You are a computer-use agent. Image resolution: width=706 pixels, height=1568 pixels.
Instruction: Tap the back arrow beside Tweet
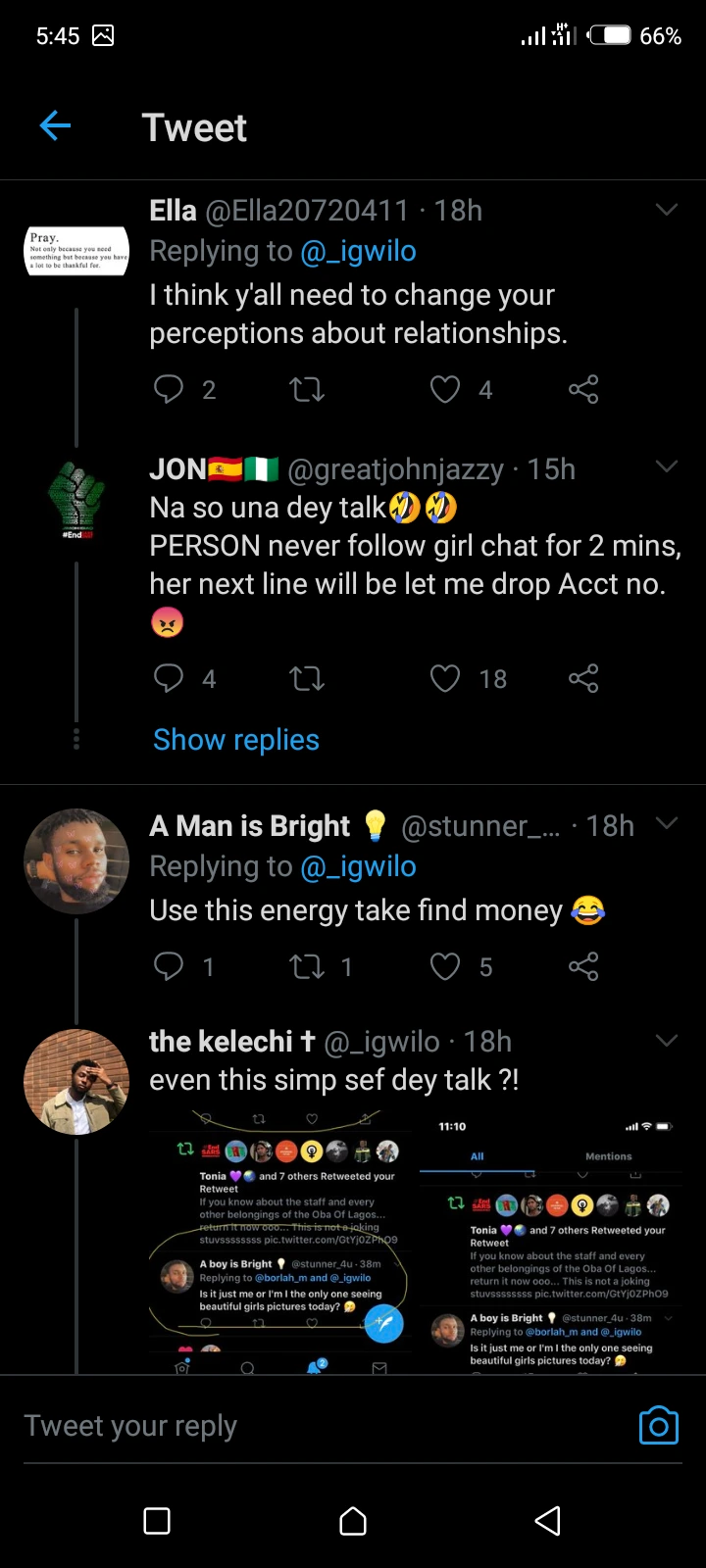point(56,126)
